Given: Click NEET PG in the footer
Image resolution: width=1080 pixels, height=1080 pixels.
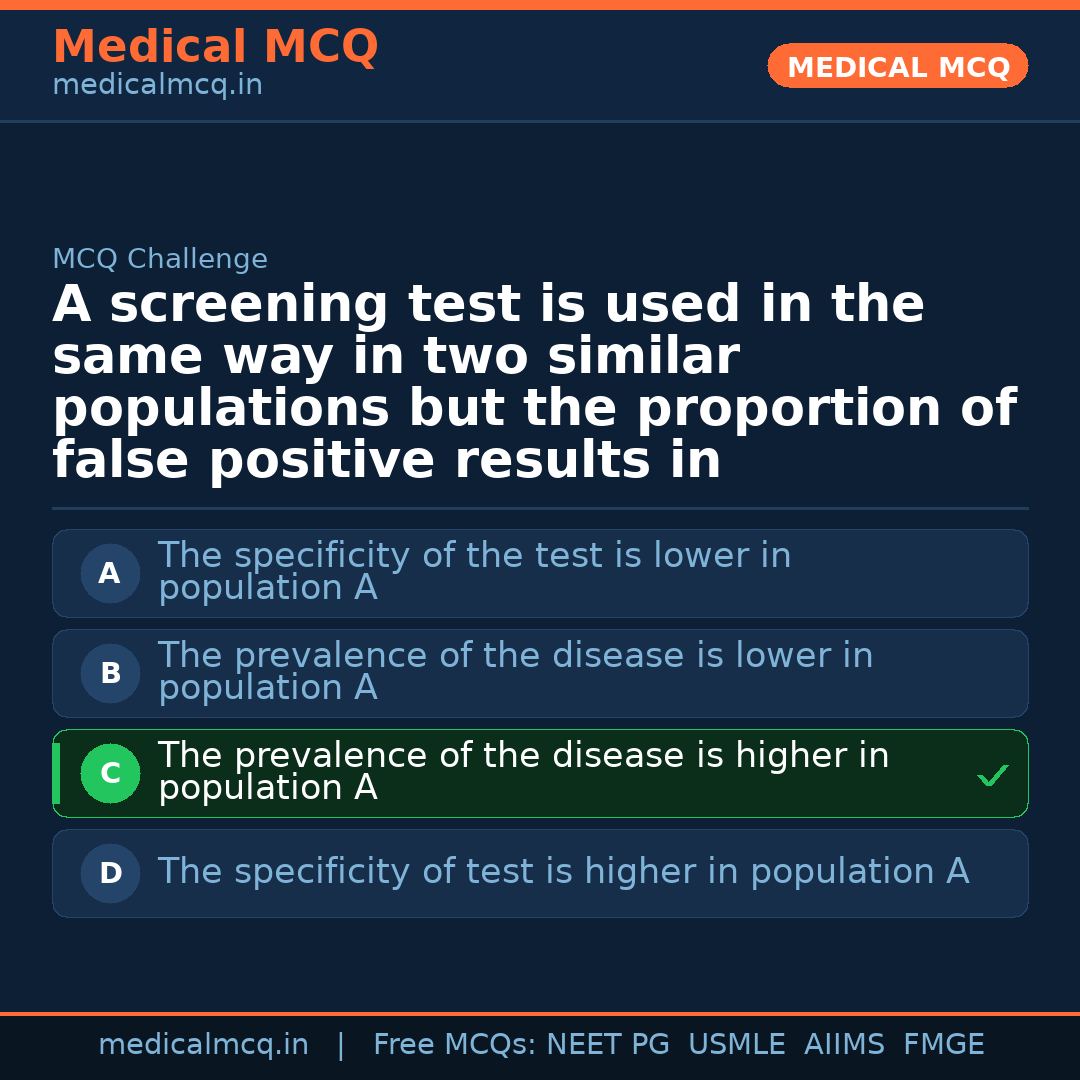Looking at the screenshot, I should [608, 1045].
